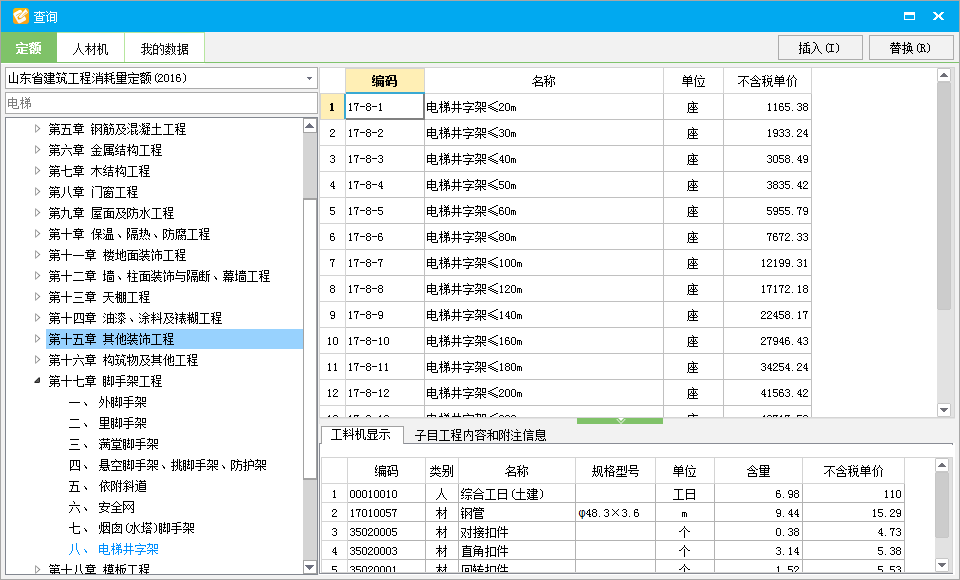Select 六、安全网 subitem
This screenshot has width=960, height=580.
[x=102, y=507]
